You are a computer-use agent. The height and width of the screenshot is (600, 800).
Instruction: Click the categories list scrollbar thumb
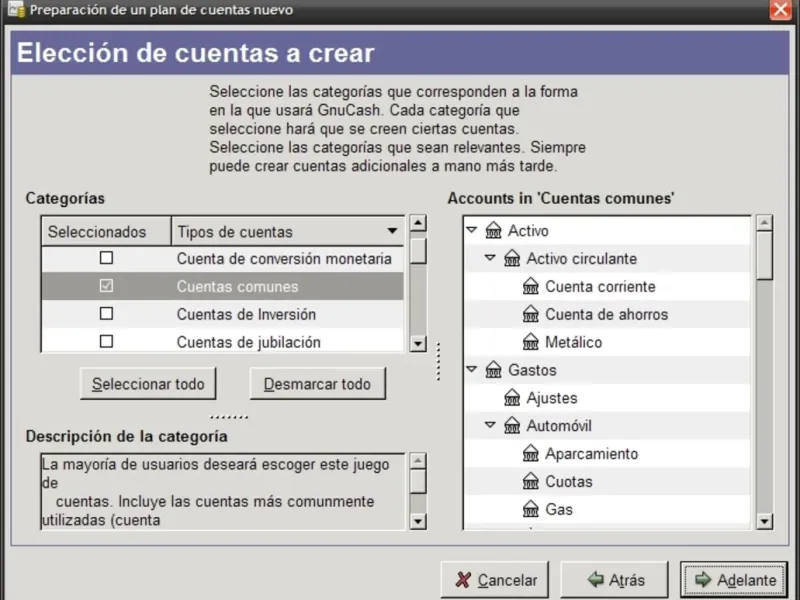[x=418, y=251]
